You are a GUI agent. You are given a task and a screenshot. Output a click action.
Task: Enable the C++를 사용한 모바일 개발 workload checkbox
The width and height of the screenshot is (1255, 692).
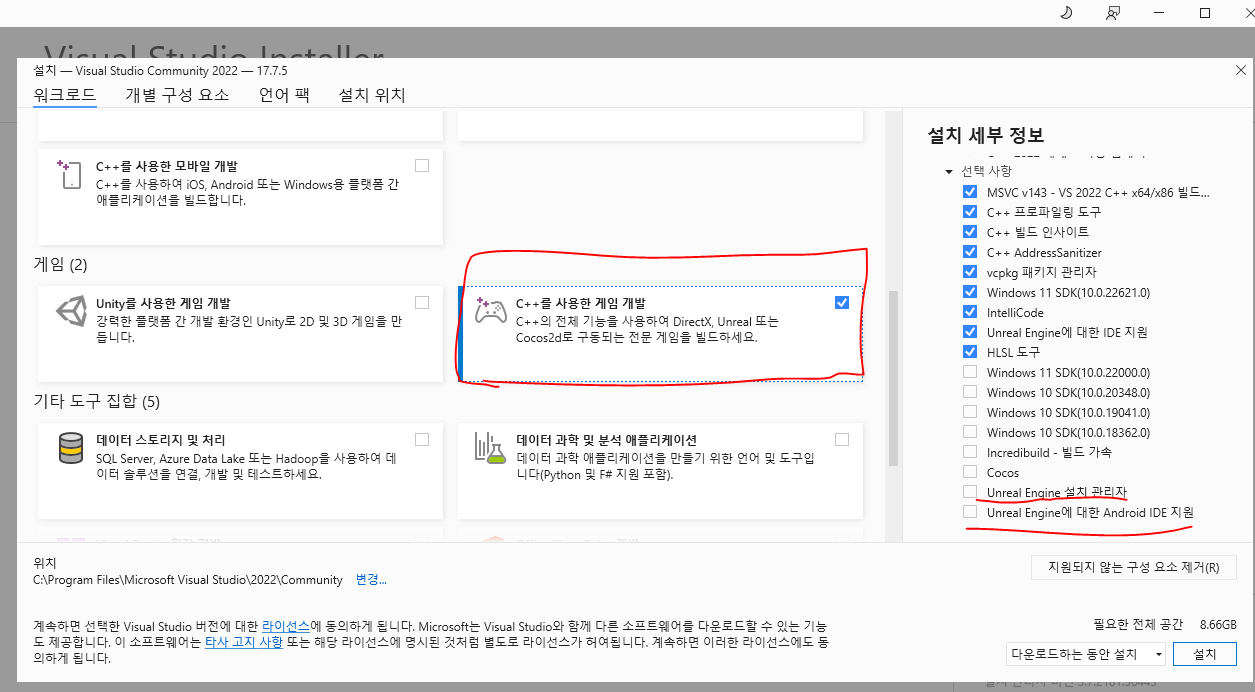pyautogui.click(x=422, y=165)
